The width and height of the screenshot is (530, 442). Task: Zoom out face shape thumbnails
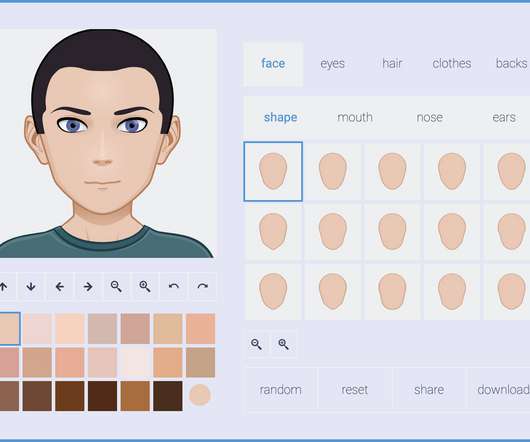pos(257,344)
